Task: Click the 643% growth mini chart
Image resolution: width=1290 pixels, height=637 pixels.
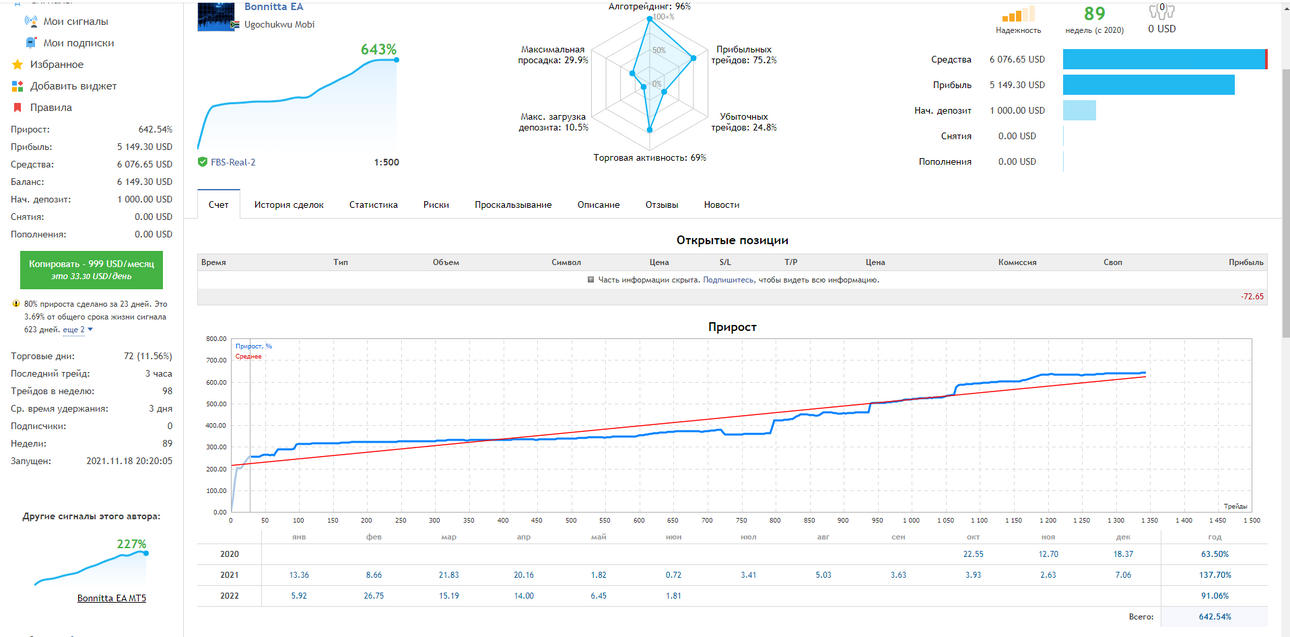Action: 299,104
